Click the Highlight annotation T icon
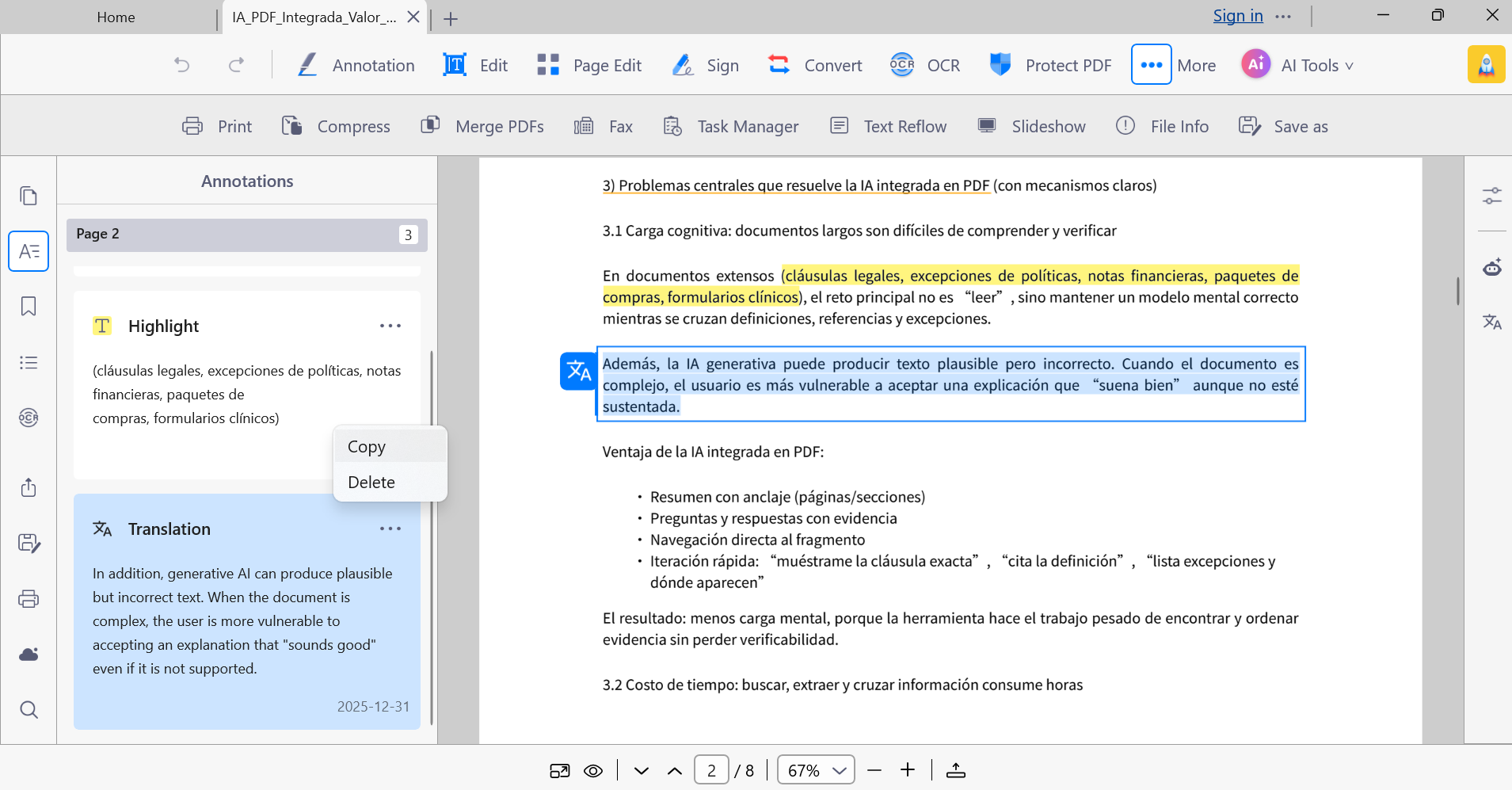The height and width of the screenshot is (790, 1512). coord(102,326)
